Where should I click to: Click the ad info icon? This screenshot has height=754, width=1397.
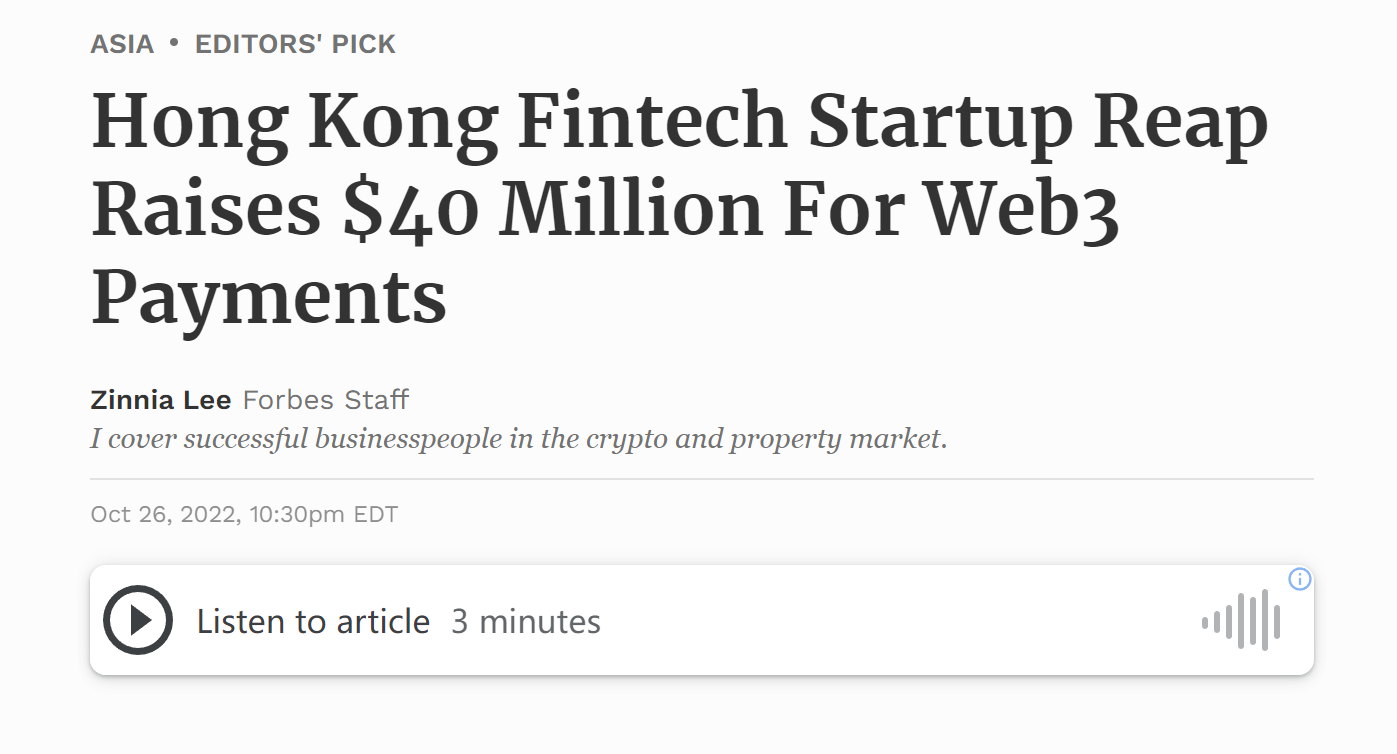pyautogui.click(x=1299, y=579)
